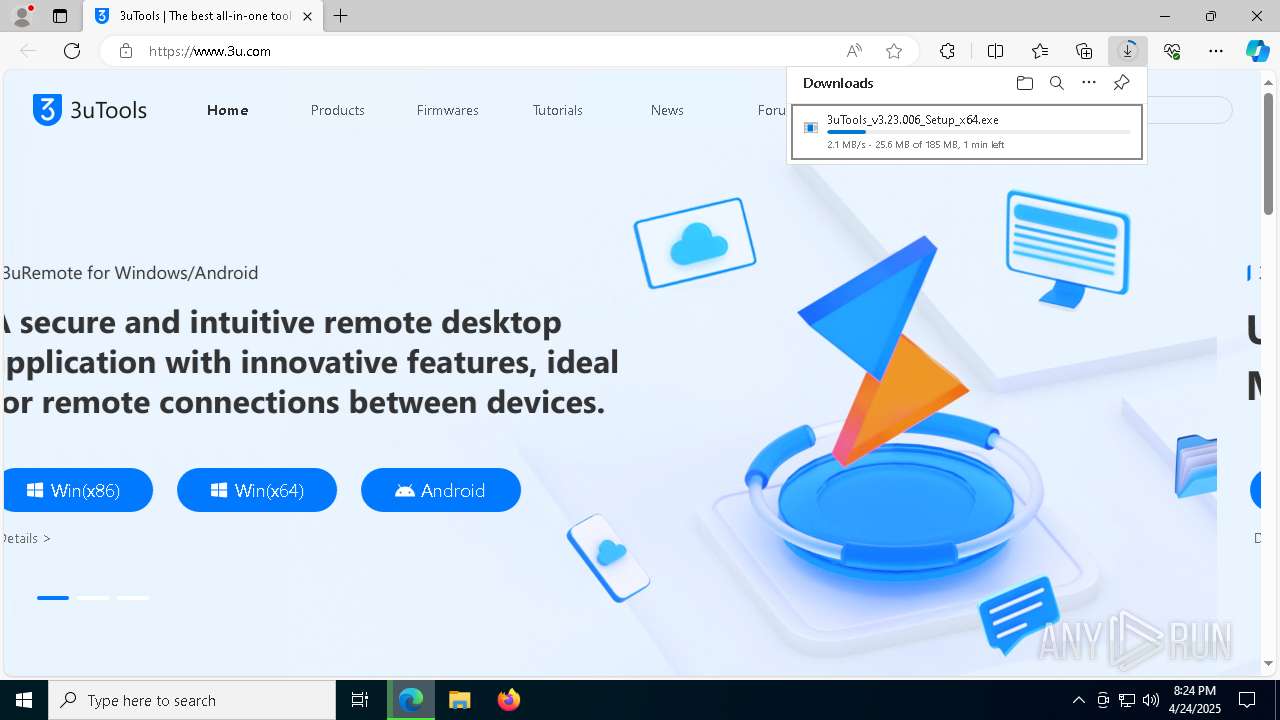This screenshot has width=1280, height=720.
Task: Open Windows Start menu
Action: click(x=24, y=700)
